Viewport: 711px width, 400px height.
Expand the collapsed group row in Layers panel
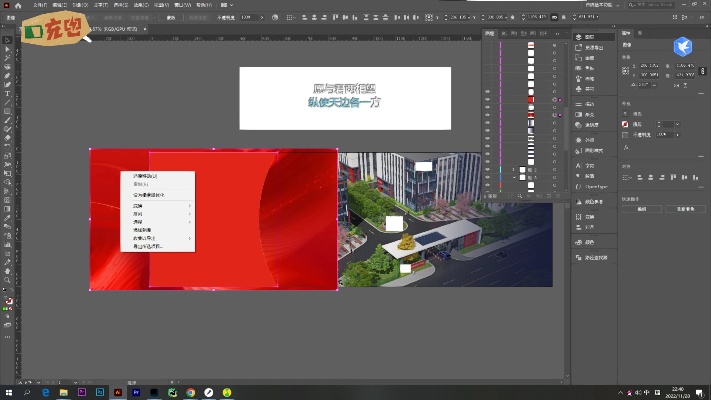pos(514,170)
